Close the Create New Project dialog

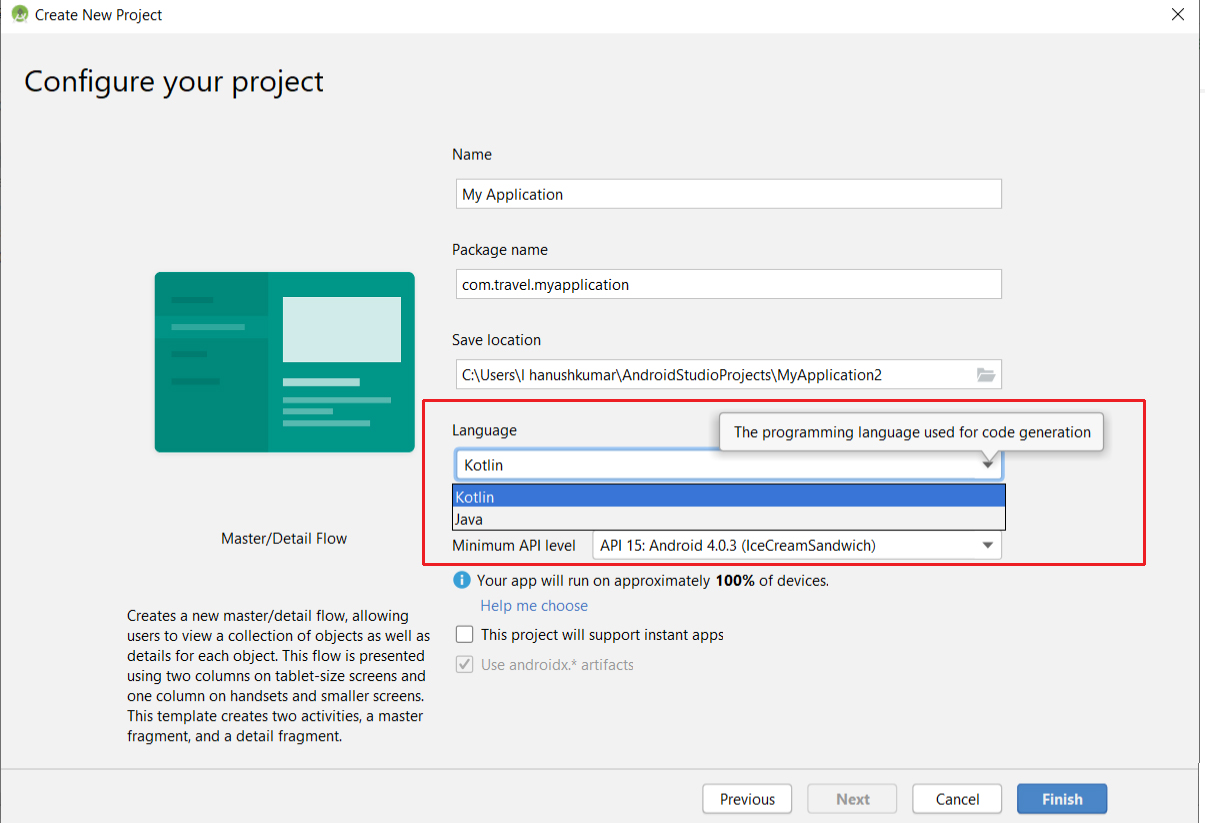(1178, 15)
